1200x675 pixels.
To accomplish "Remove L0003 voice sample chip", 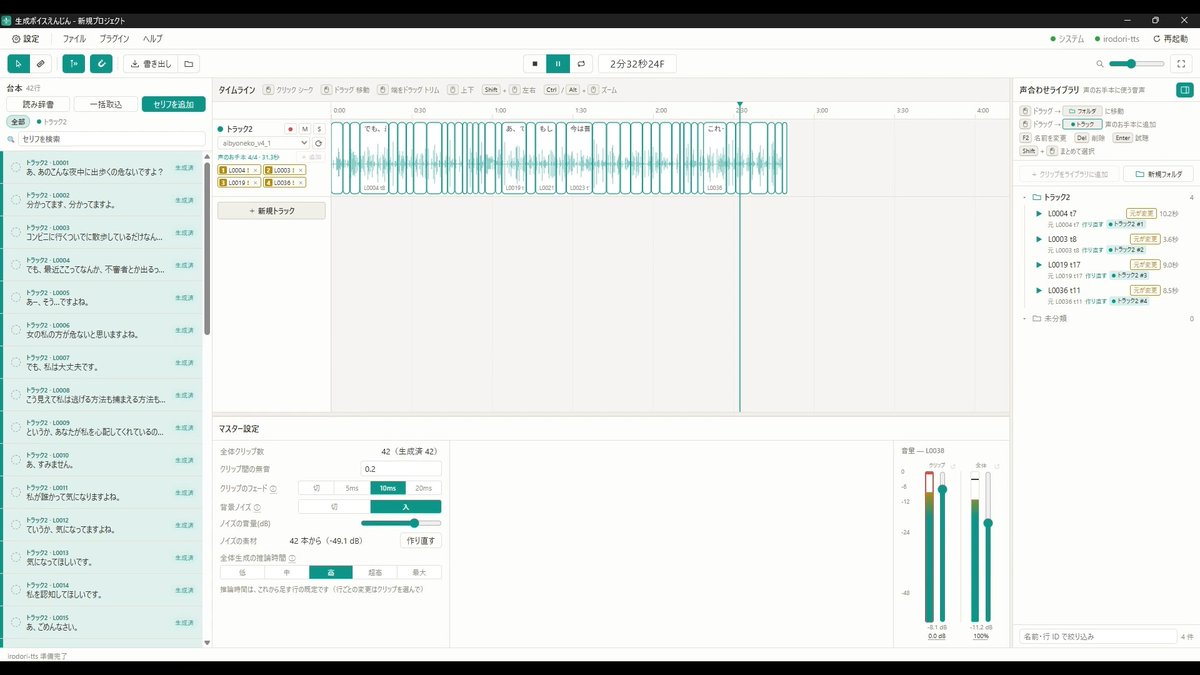I will coord(300,170).
